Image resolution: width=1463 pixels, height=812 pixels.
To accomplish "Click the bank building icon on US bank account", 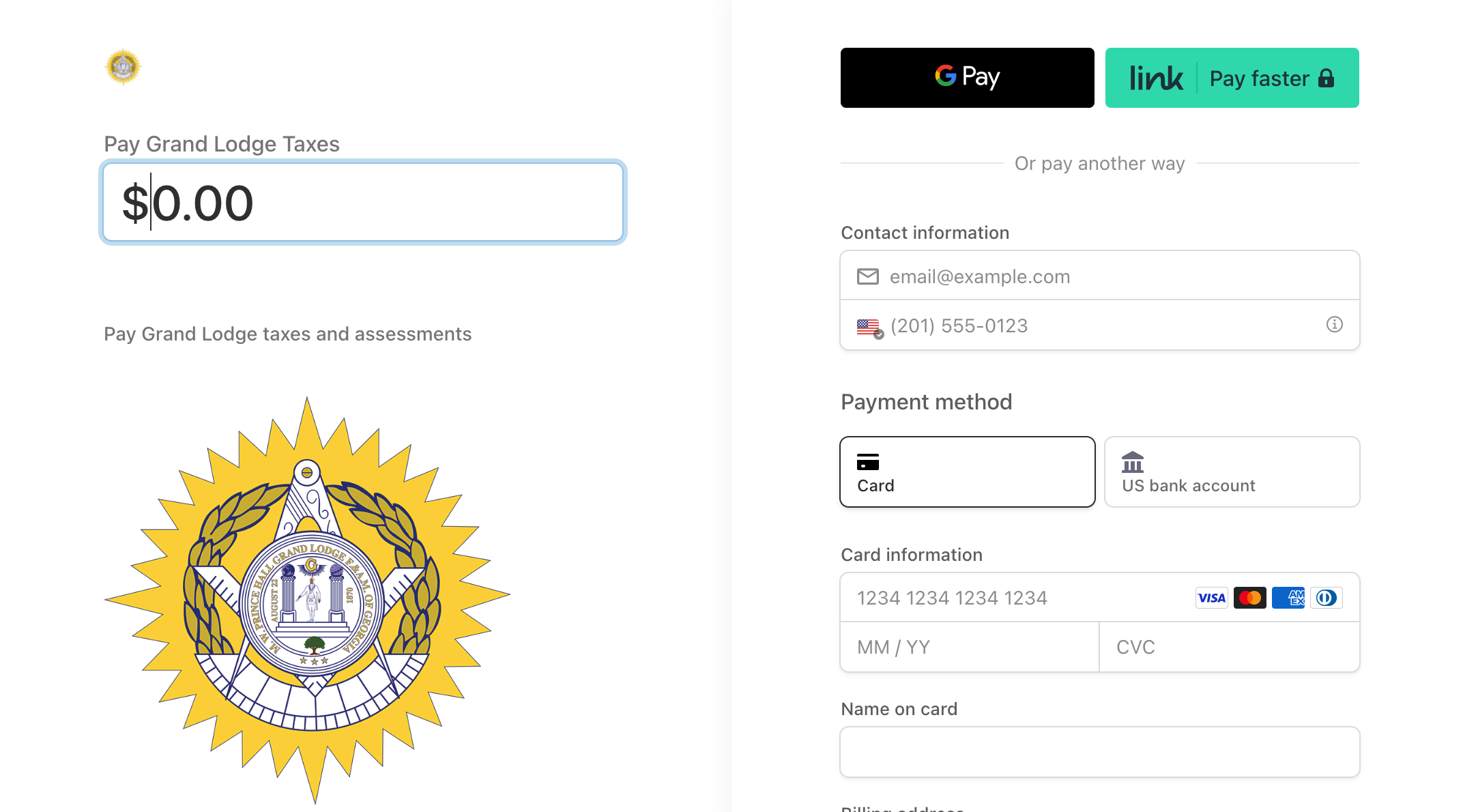I will (1132, 461).
